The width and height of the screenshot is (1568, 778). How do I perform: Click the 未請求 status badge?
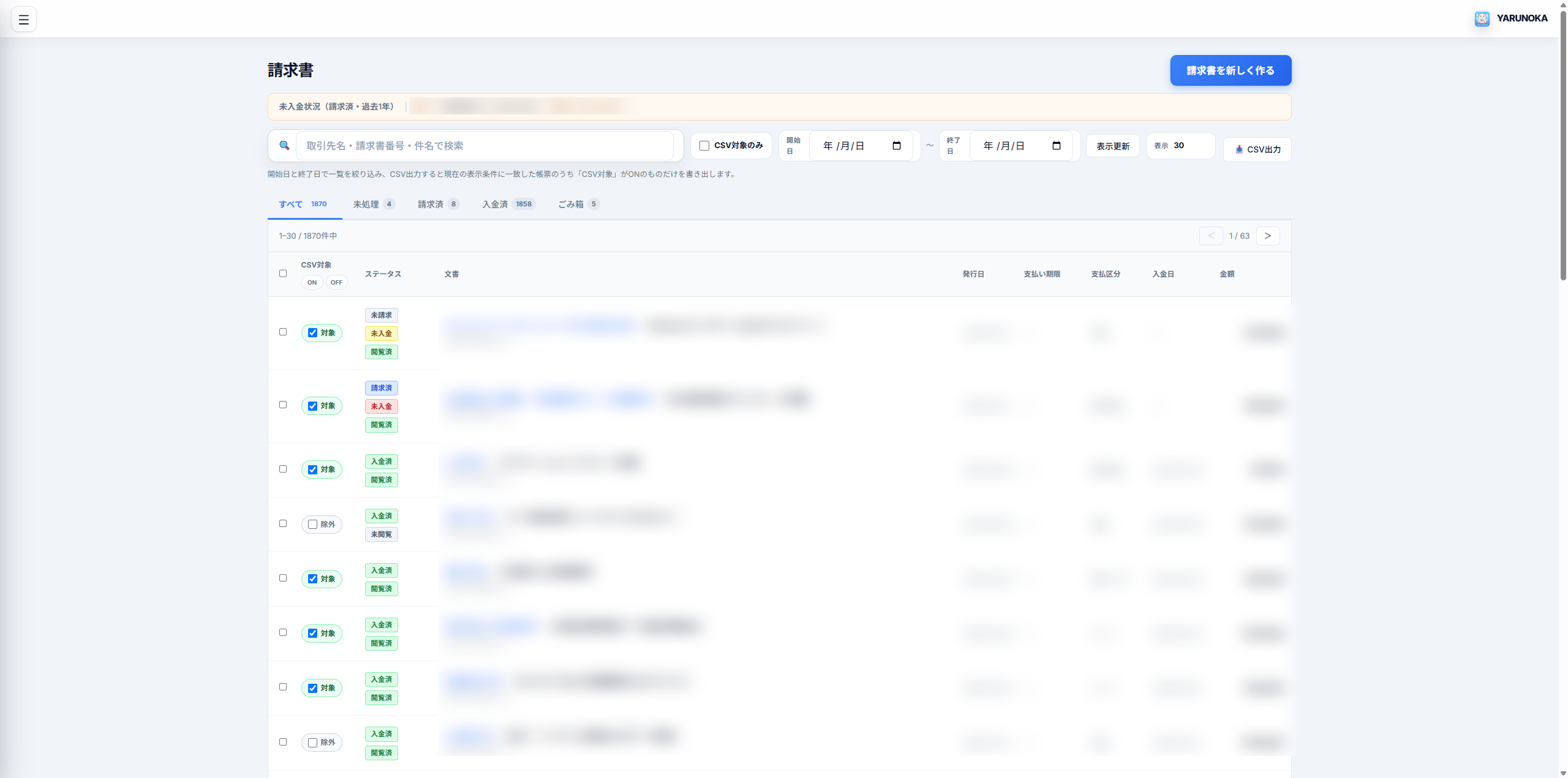(x=382, y=315)
